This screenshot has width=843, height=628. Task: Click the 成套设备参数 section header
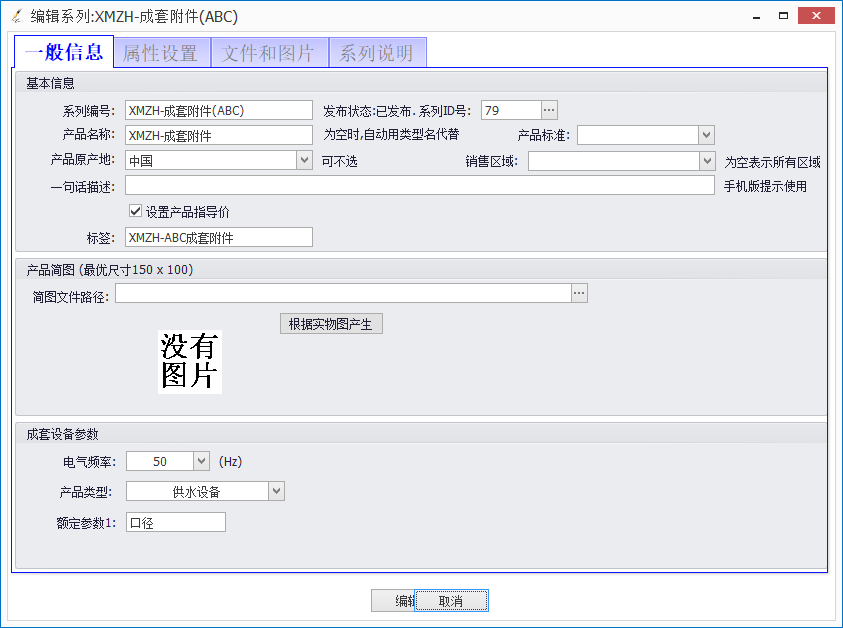62,434
